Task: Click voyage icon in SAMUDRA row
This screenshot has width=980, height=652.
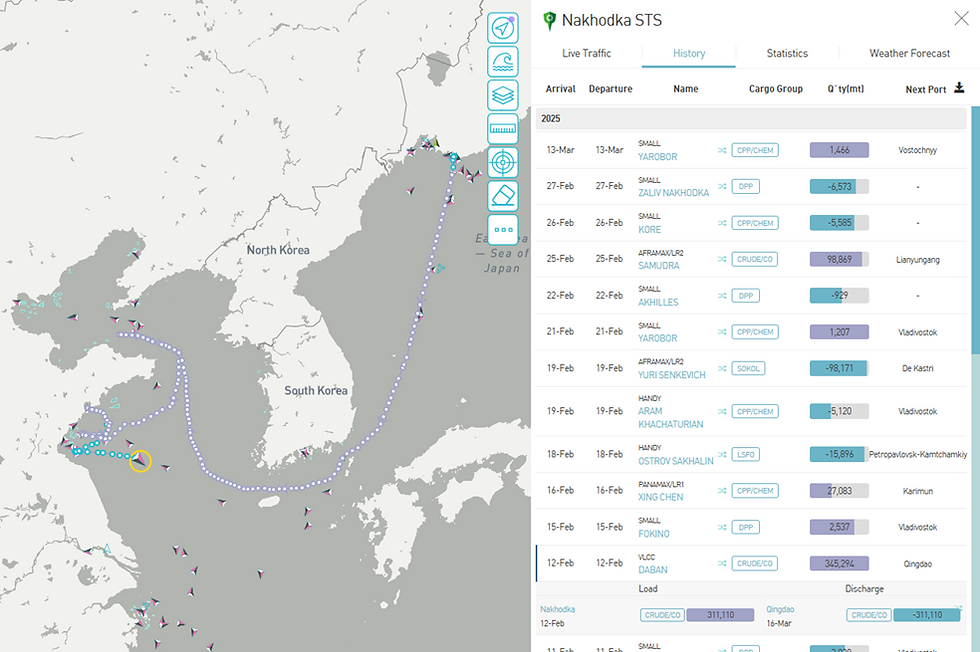Action: click(722, 259)
